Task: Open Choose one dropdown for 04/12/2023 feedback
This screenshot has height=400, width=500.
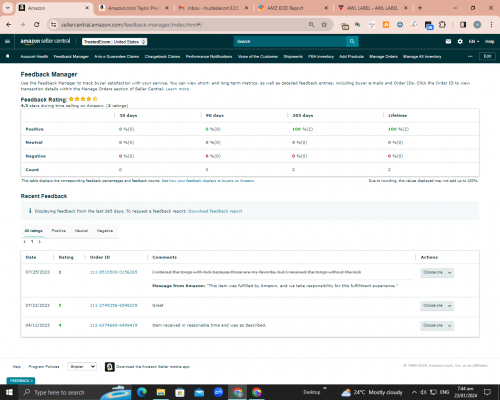Action: point(437,325)
